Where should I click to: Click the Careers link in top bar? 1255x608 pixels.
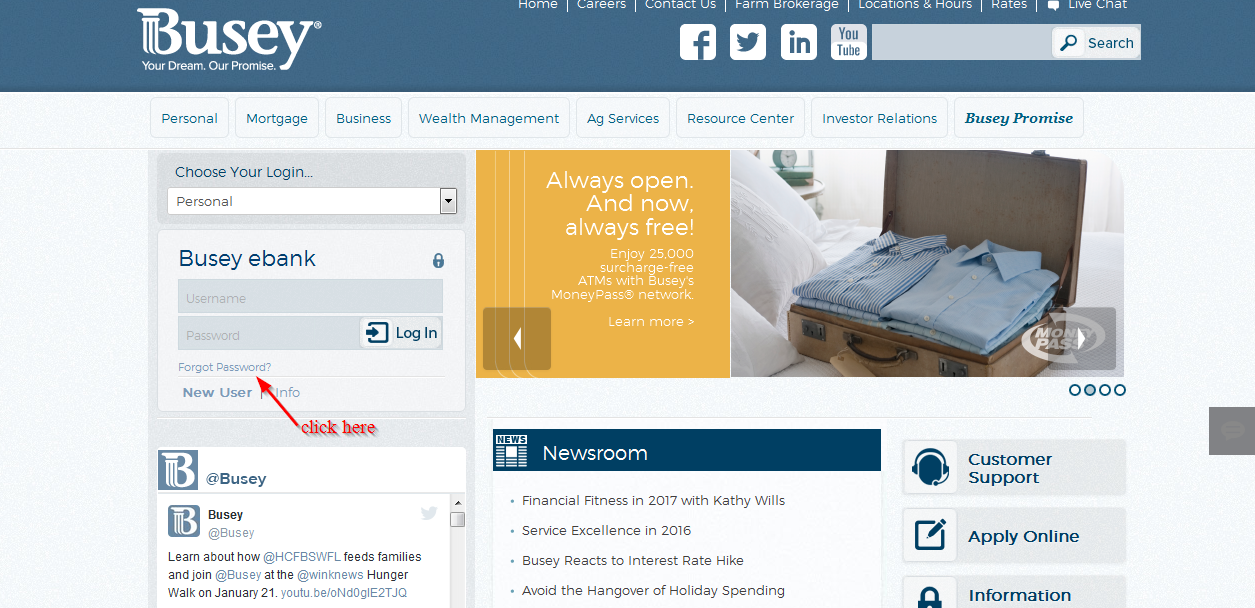pos(601,5)
